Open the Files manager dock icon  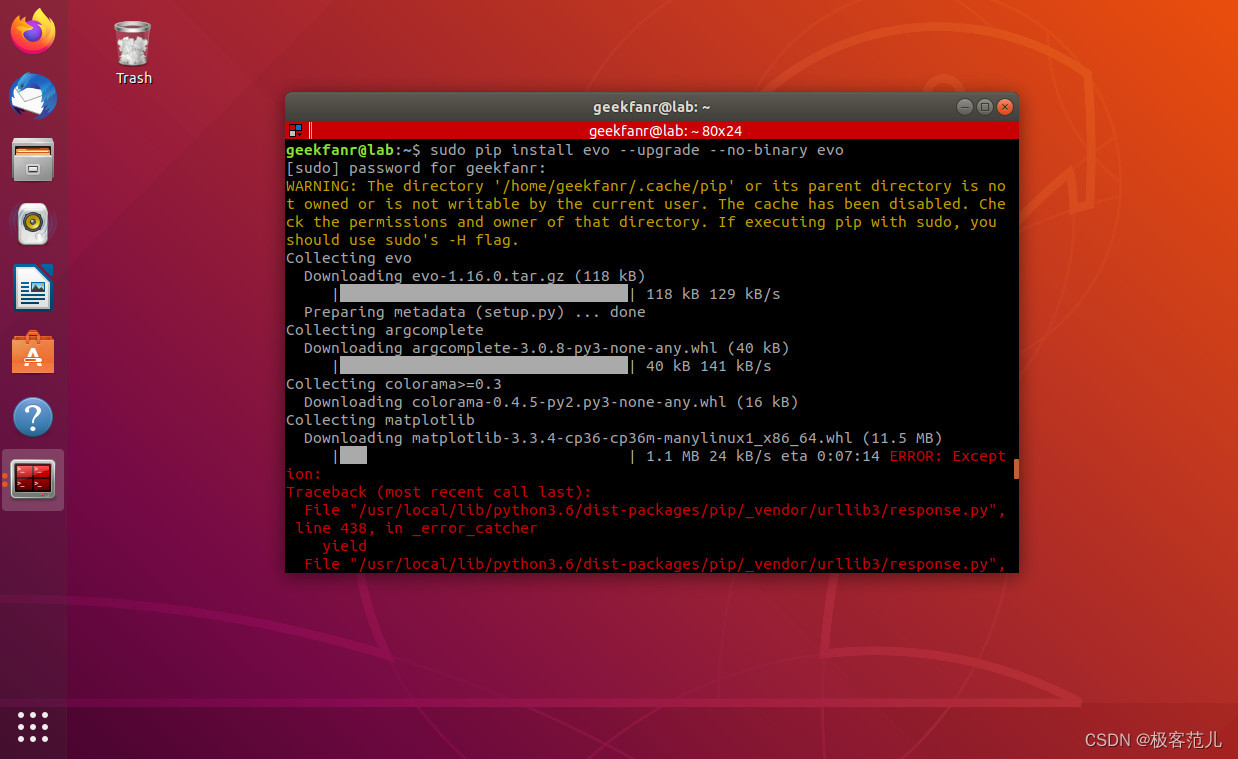33,161
